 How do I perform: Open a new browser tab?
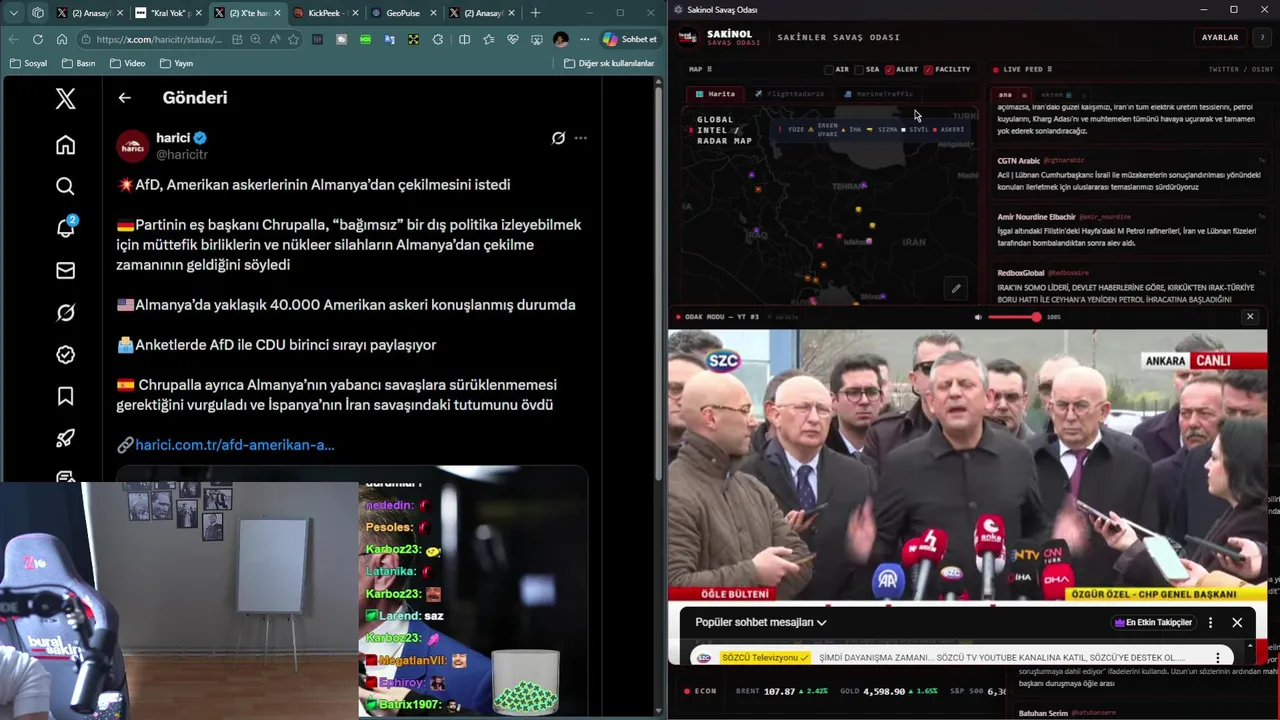click(535, 13)
